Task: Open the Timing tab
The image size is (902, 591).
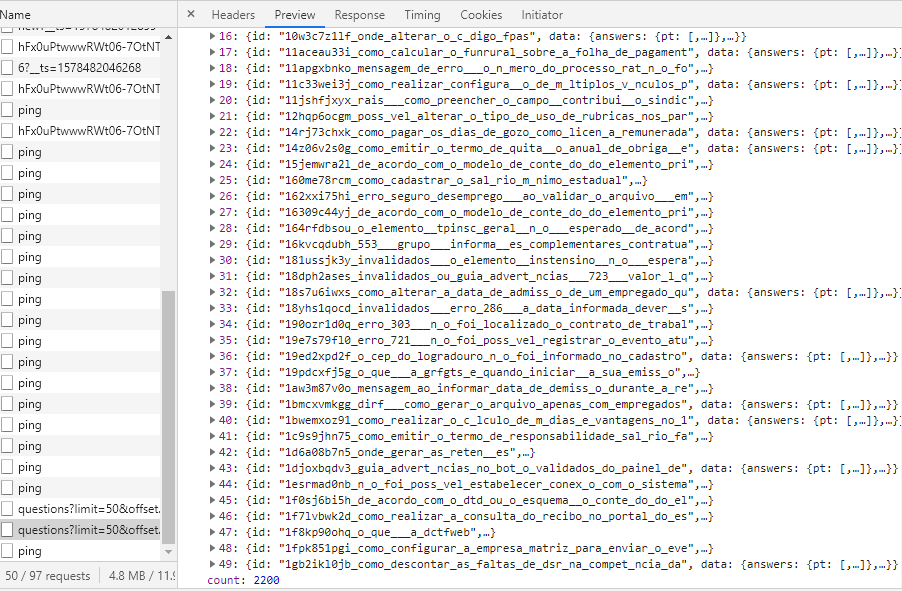Action: tap(422, 14)
